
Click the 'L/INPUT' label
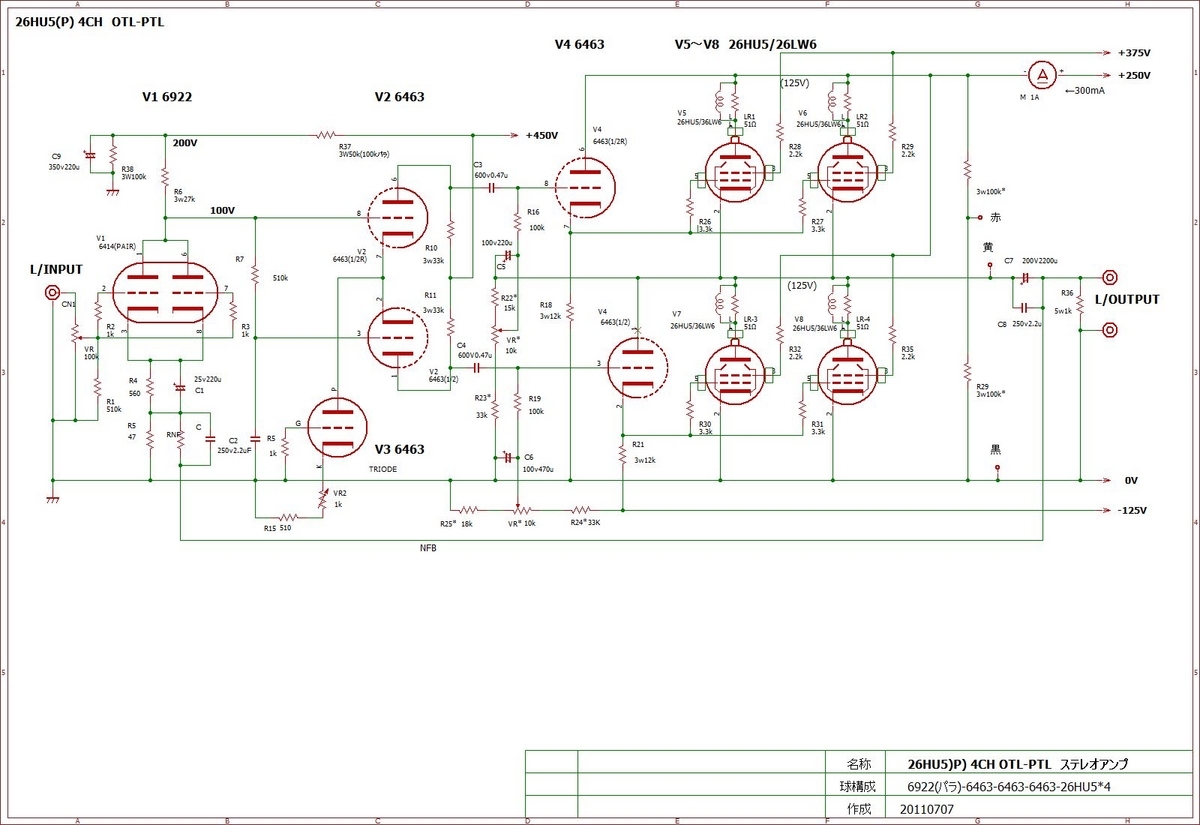[59, 270]
